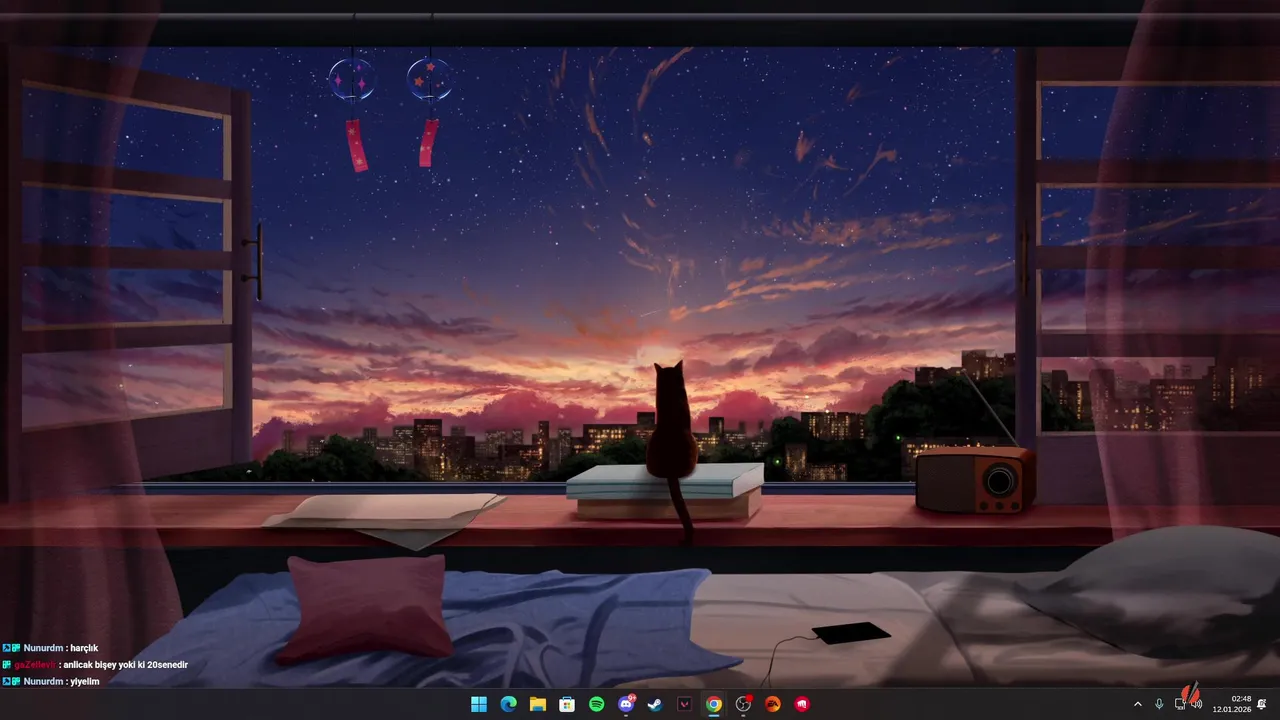Click the chat message 'yiyelim'
1280x720 pixels.
(84, 681)
